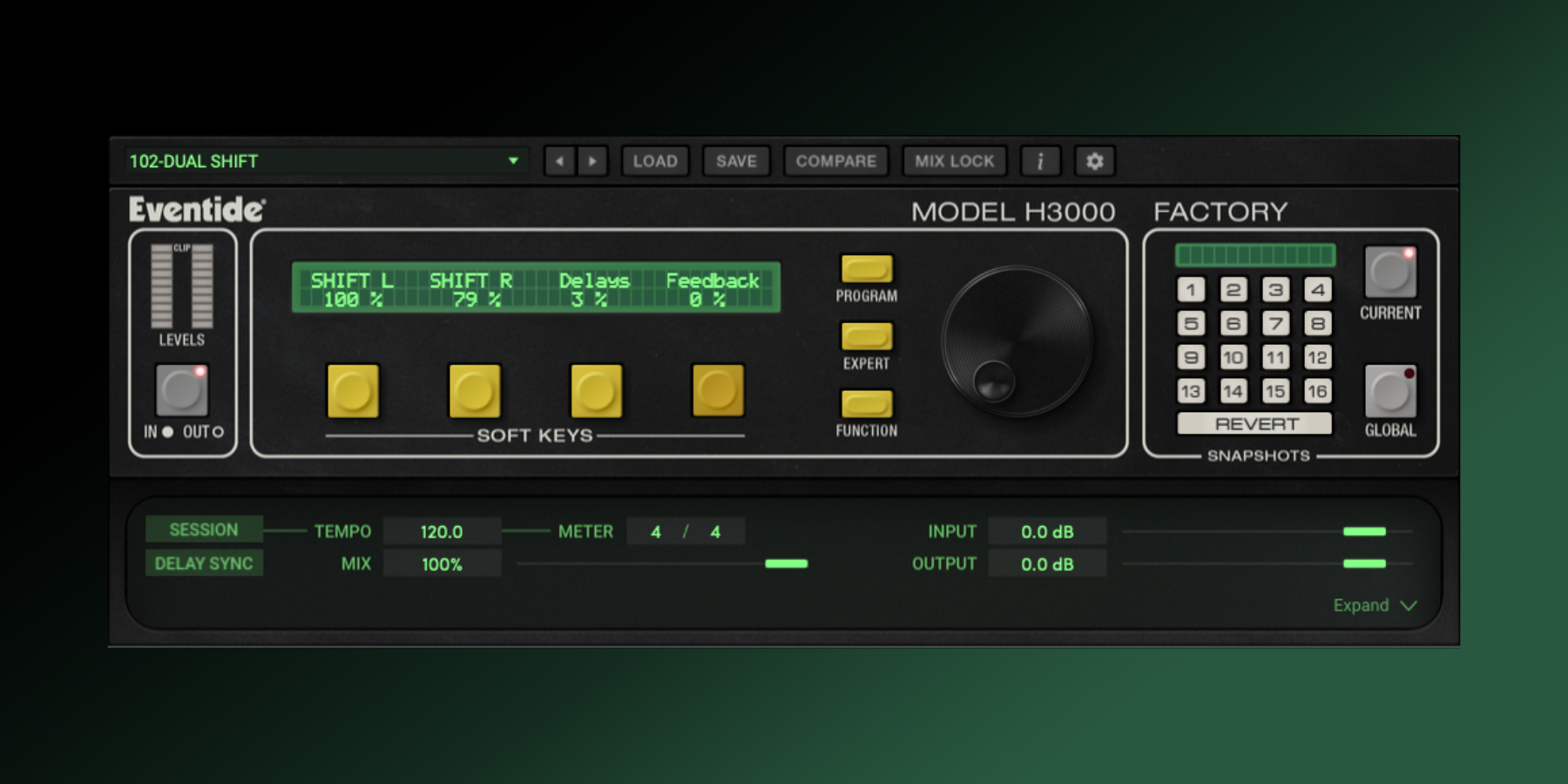Open the info (i) icon
Screen dimensions: 1568x784
tap(1040, 161)
